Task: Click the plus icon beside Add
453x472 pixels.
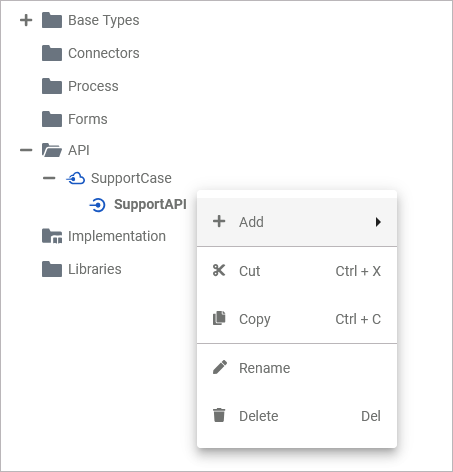Action: [219, 221]
